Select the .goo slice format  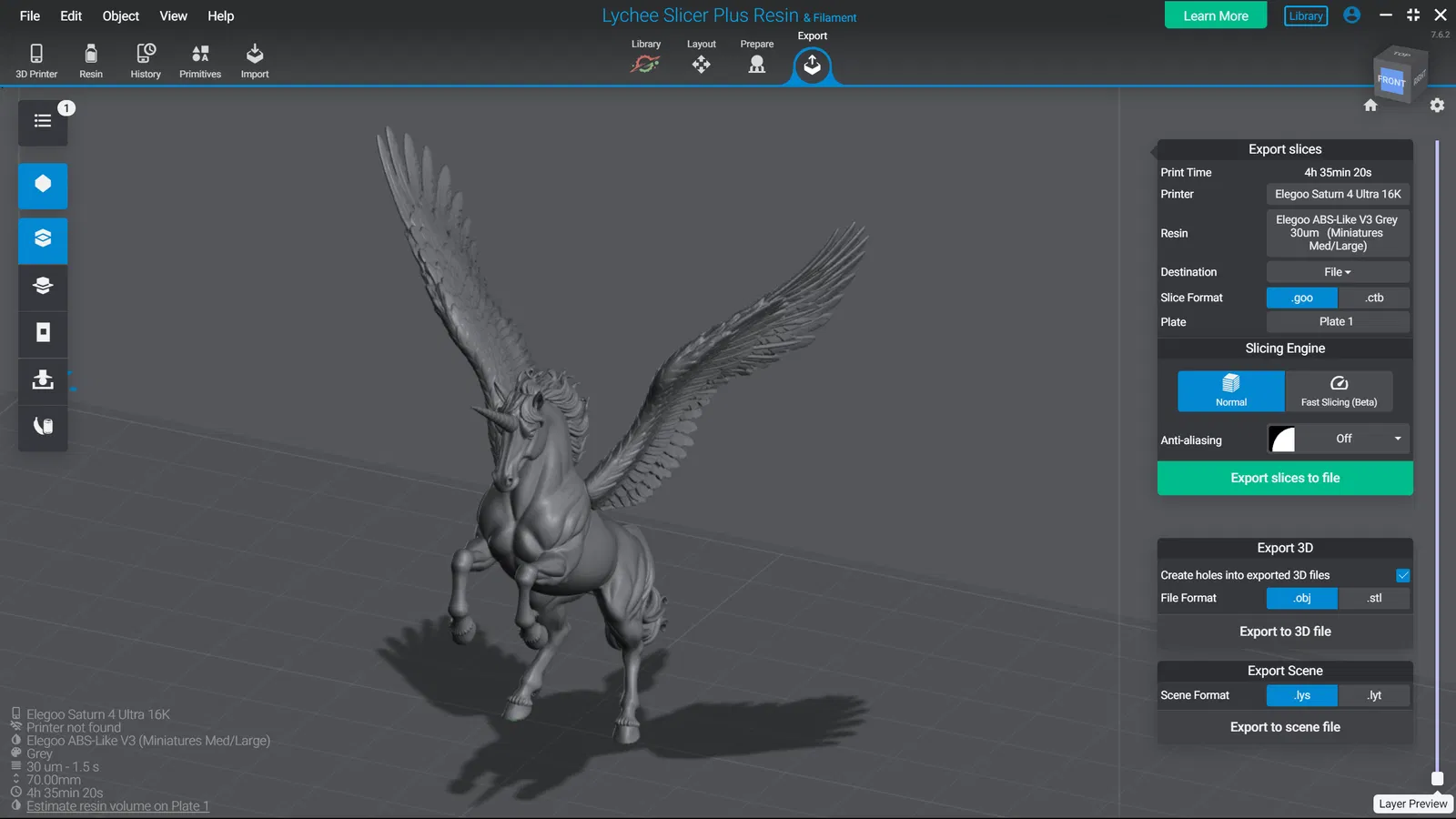pos(1302,298)
